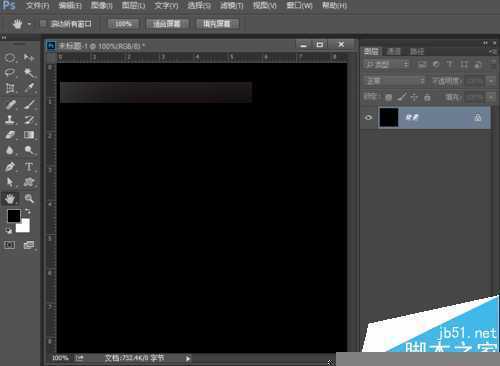
Task: Open the Layer (图层) menu
Action: (x=133, y=6)
